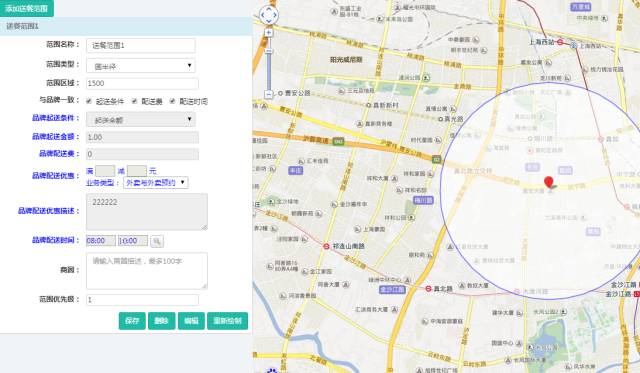This screenshot has width=640, height=373.
Task: Click the zoom slider handle below the plus
Action: (269, 51)
